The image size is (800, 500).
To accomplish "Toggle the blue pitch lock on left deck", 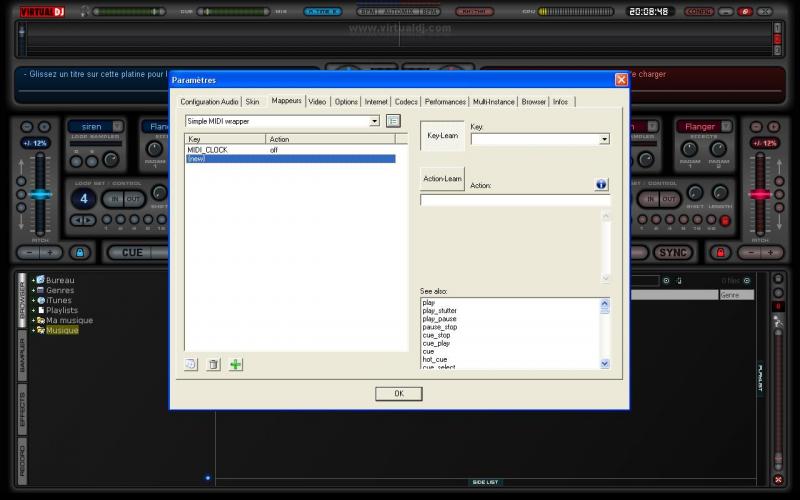I will tap(80, 252).
